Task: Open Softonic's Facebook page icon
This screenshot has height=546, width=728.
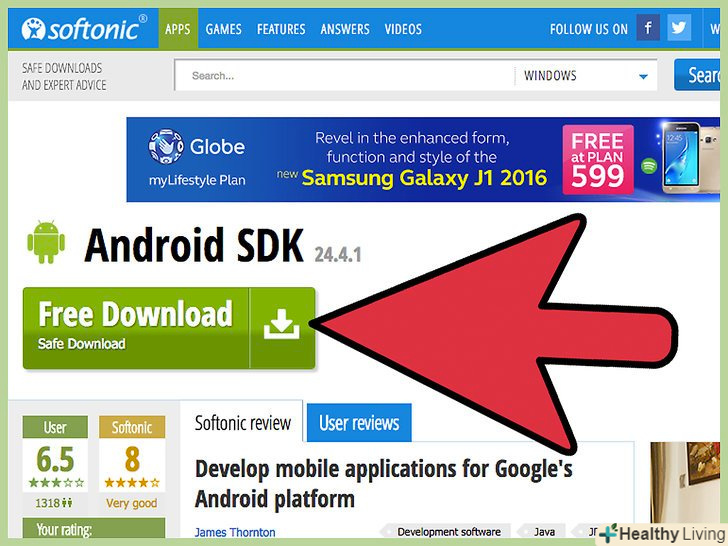Action: pyautogui.click(x=648, y=28)
